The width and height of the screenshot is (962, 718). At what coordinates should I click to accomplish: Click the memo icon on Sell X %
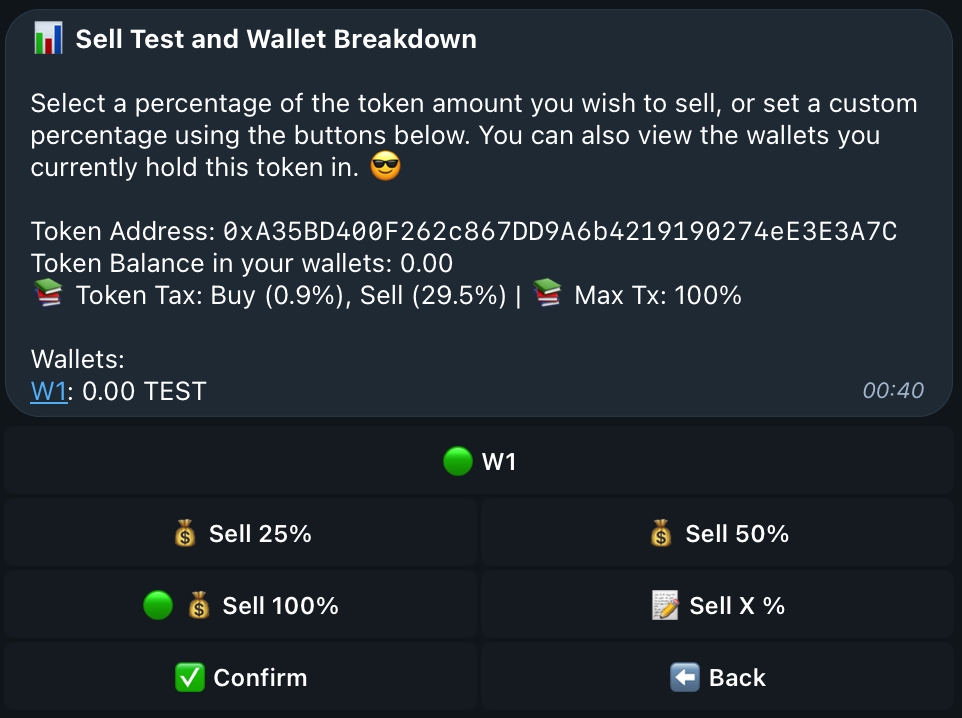point(665,606)
